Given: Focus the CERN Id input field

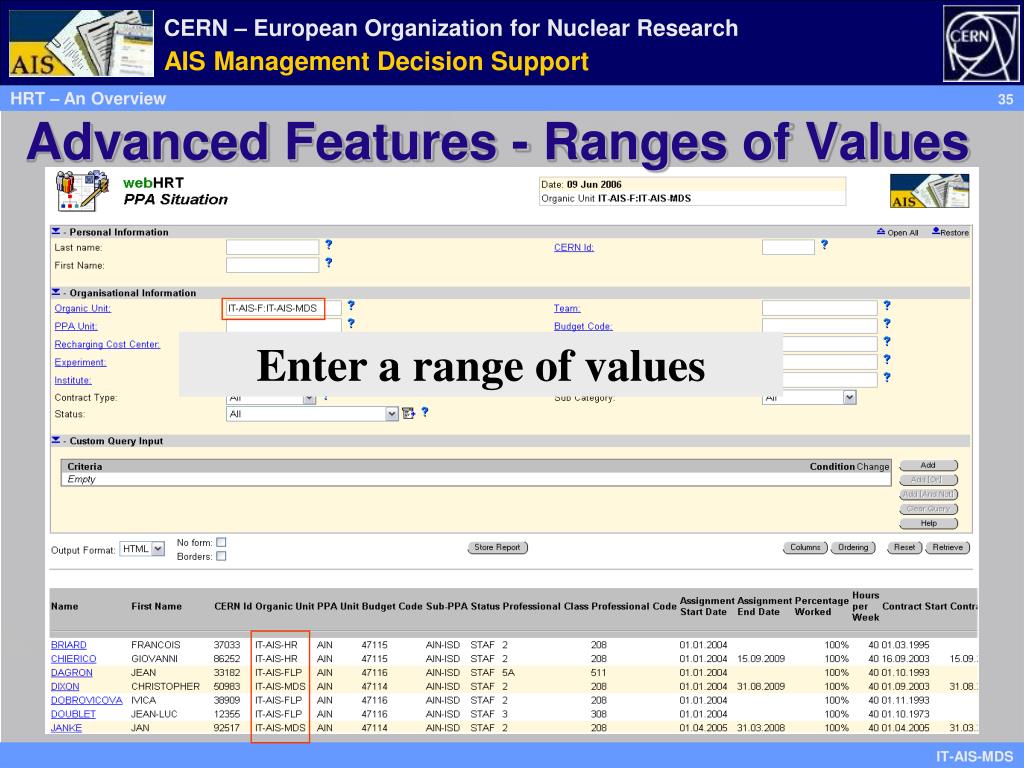Looking at the screenshot, I should pos(788,247).
